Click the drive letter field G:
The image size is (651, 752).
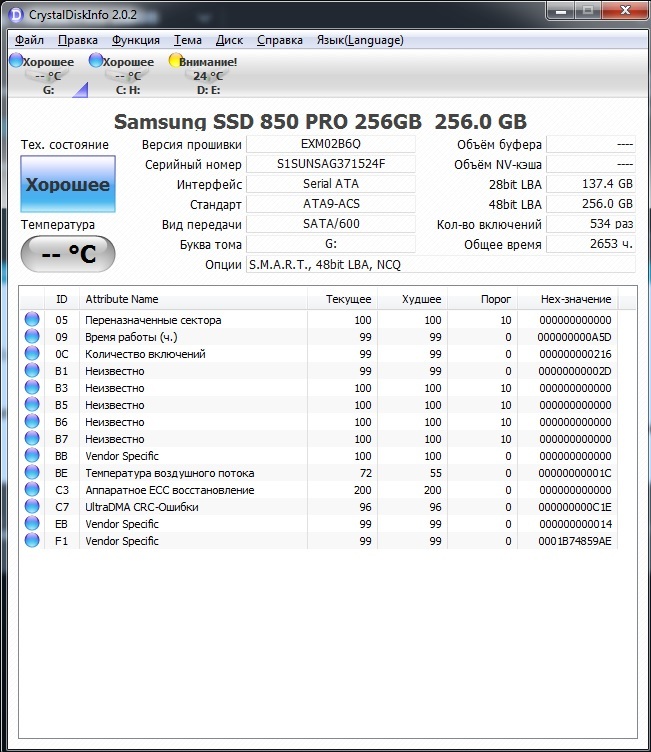click(331, 244)
